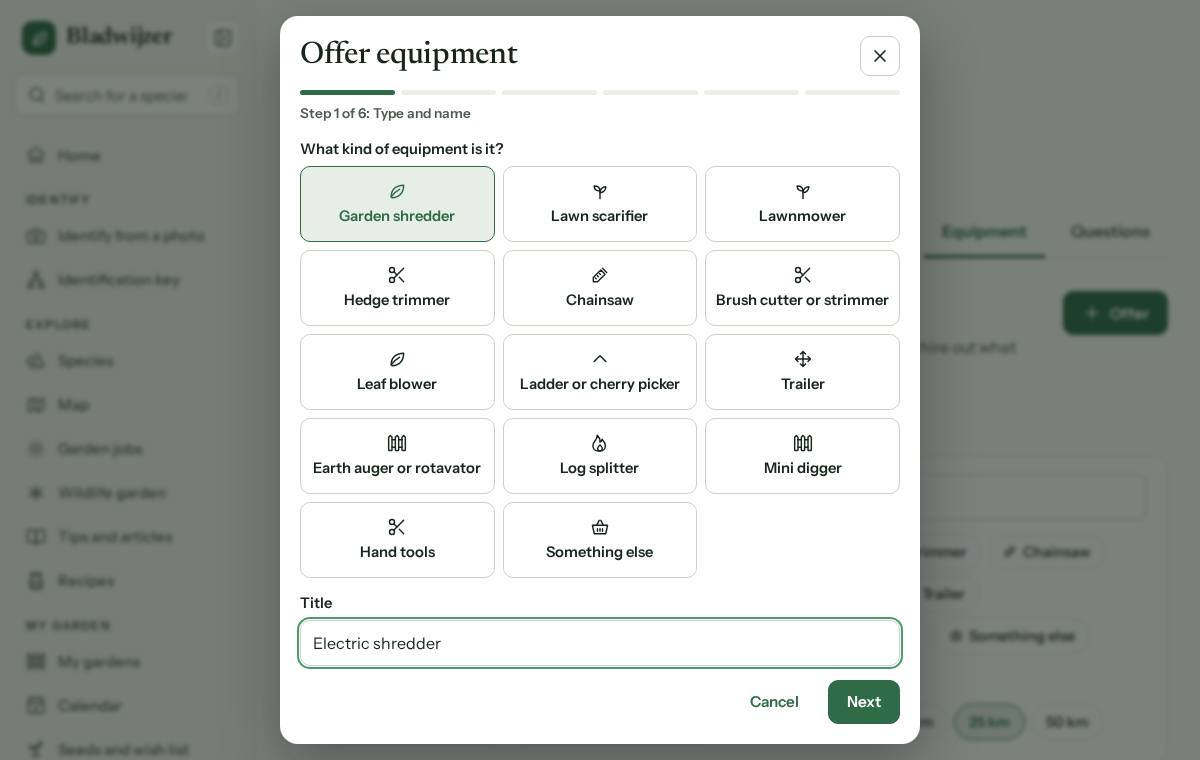1200x760 pixels.
Task: Select Hand tools option
Action: [397, 540]
